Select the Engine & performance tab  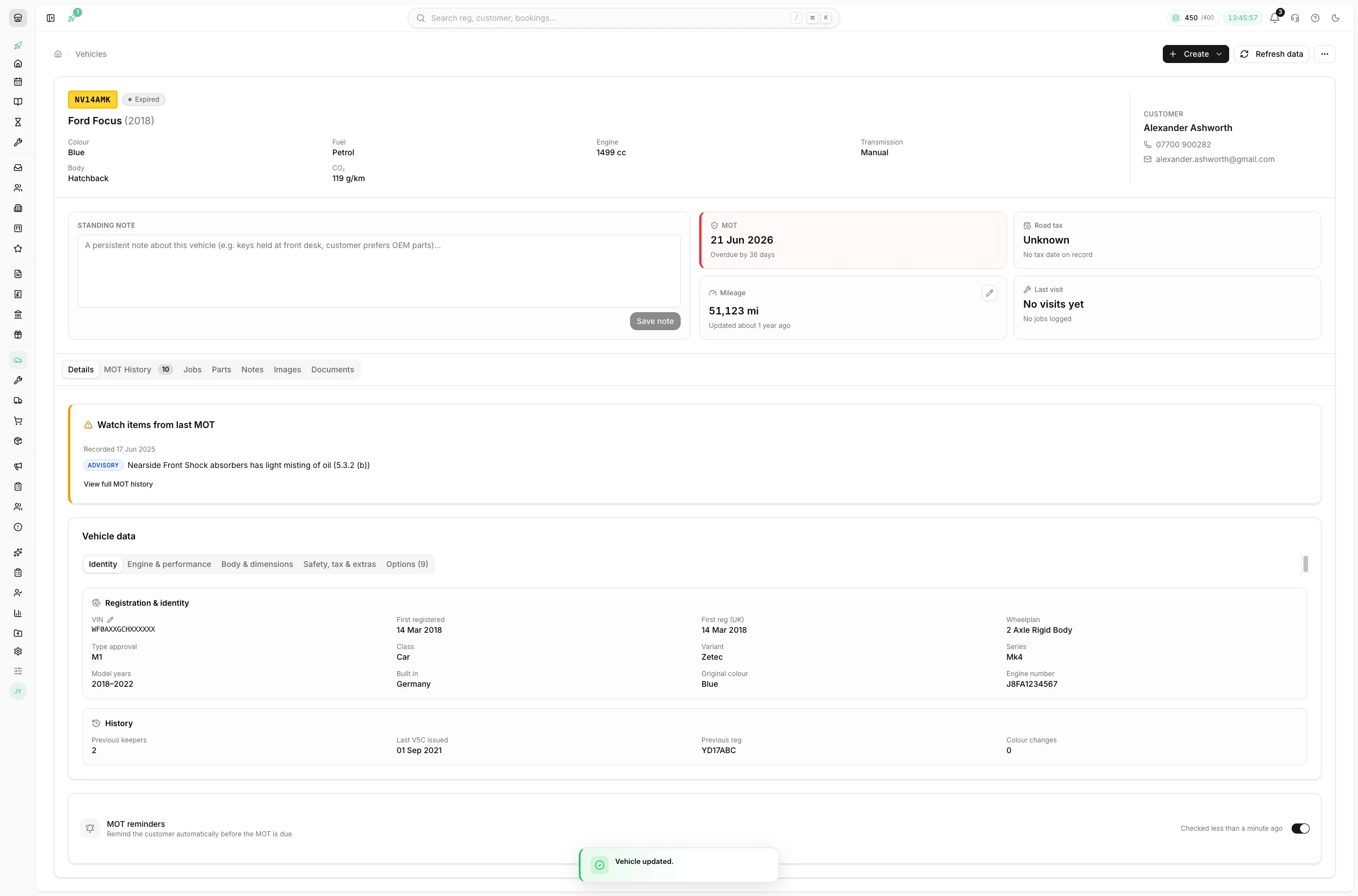[169, 565]
